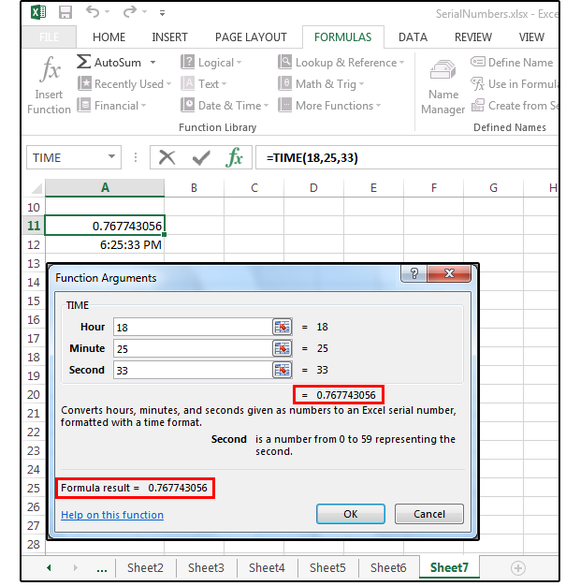This screenshot has width=580, height=586.
Task: Select column B header
Action: pyautogui.click(x=194, y=188)
